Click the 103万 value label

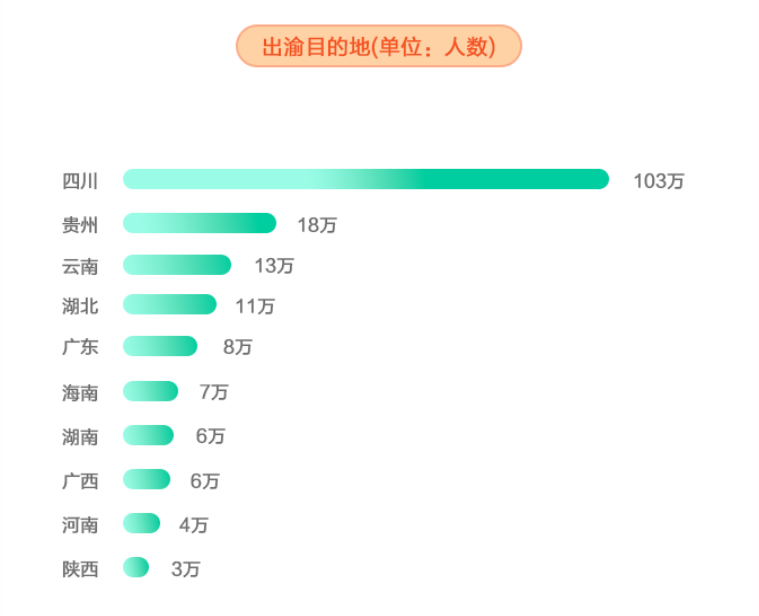click(659, 181)
